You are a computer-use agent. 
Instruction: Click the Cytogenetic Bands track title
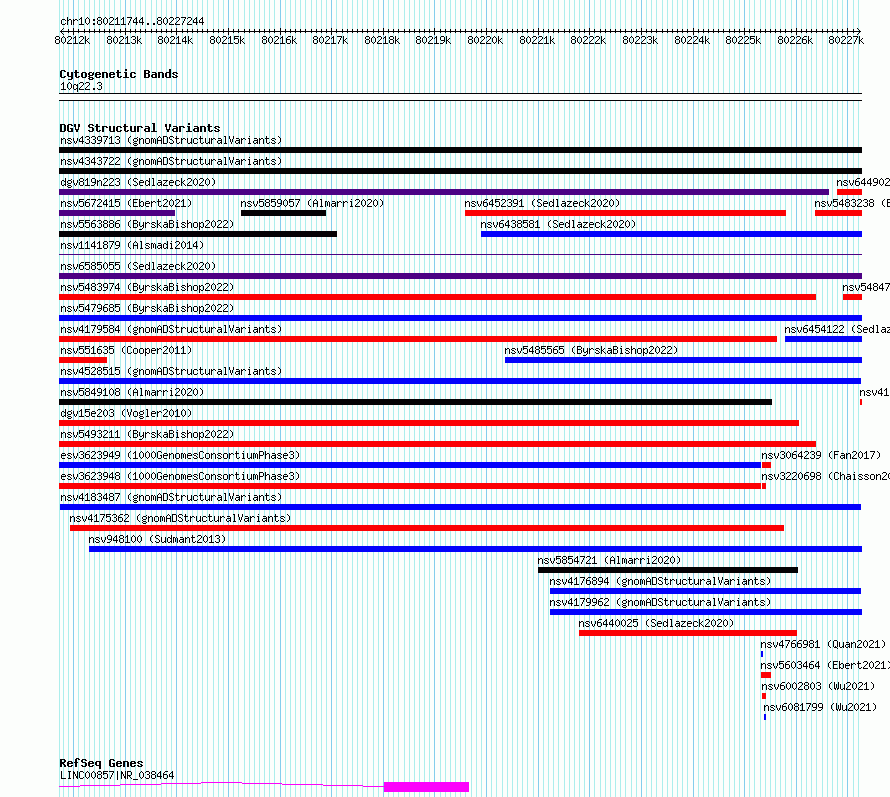(x=119, y=74)
